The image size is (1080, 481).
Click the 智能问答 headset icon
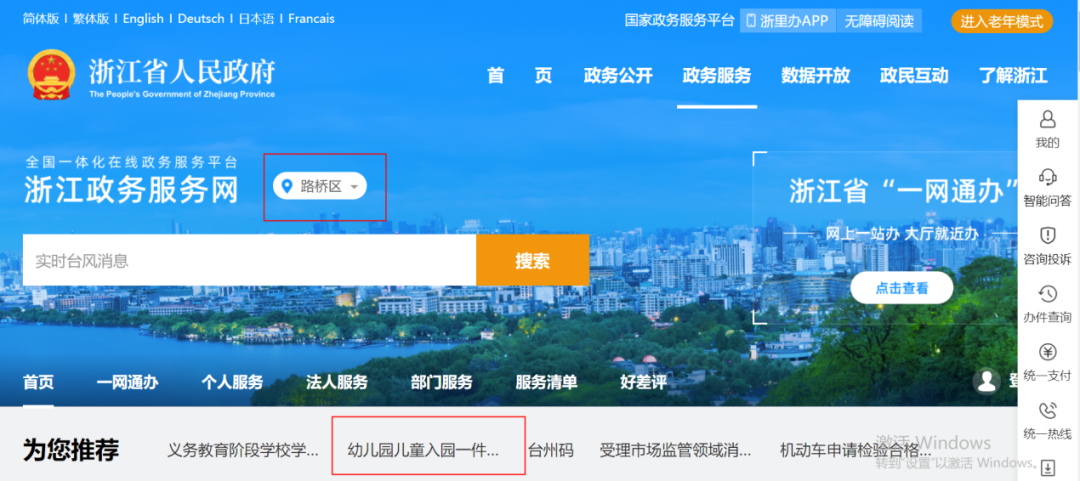1047,178
